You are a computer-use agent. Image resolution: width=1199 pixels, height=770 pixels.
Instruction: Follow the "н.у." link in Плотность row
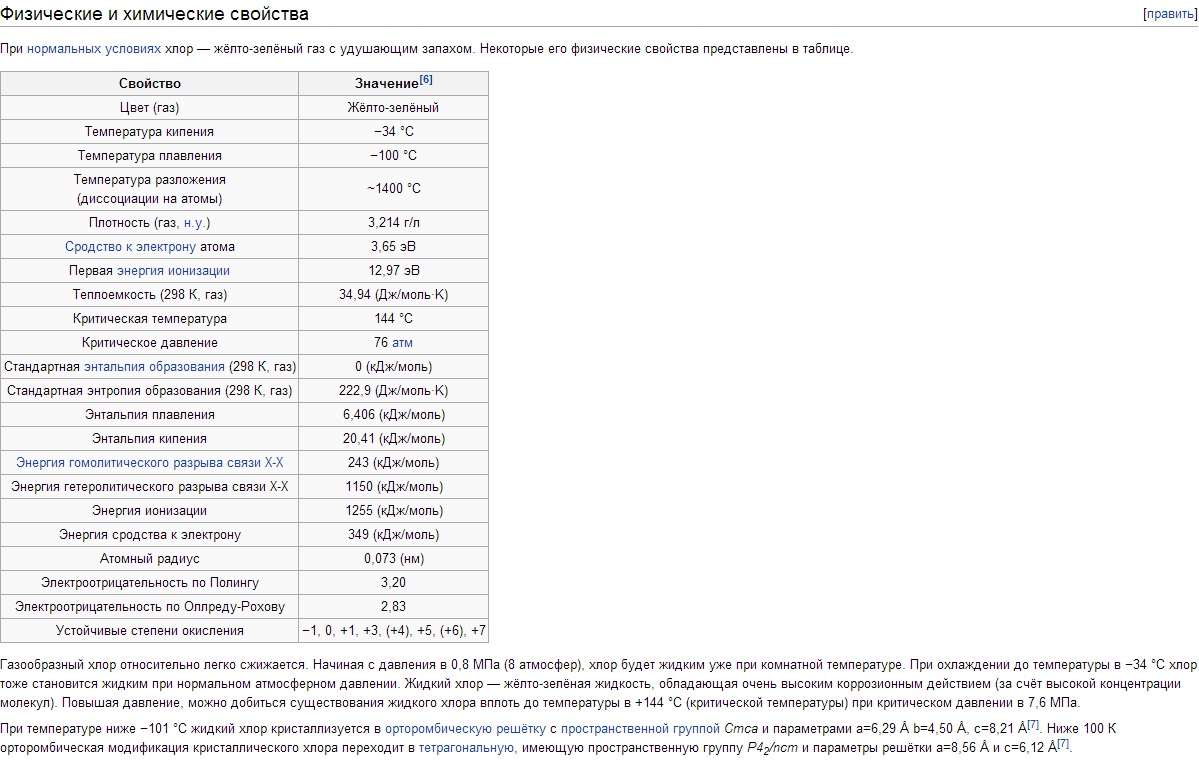194,223
